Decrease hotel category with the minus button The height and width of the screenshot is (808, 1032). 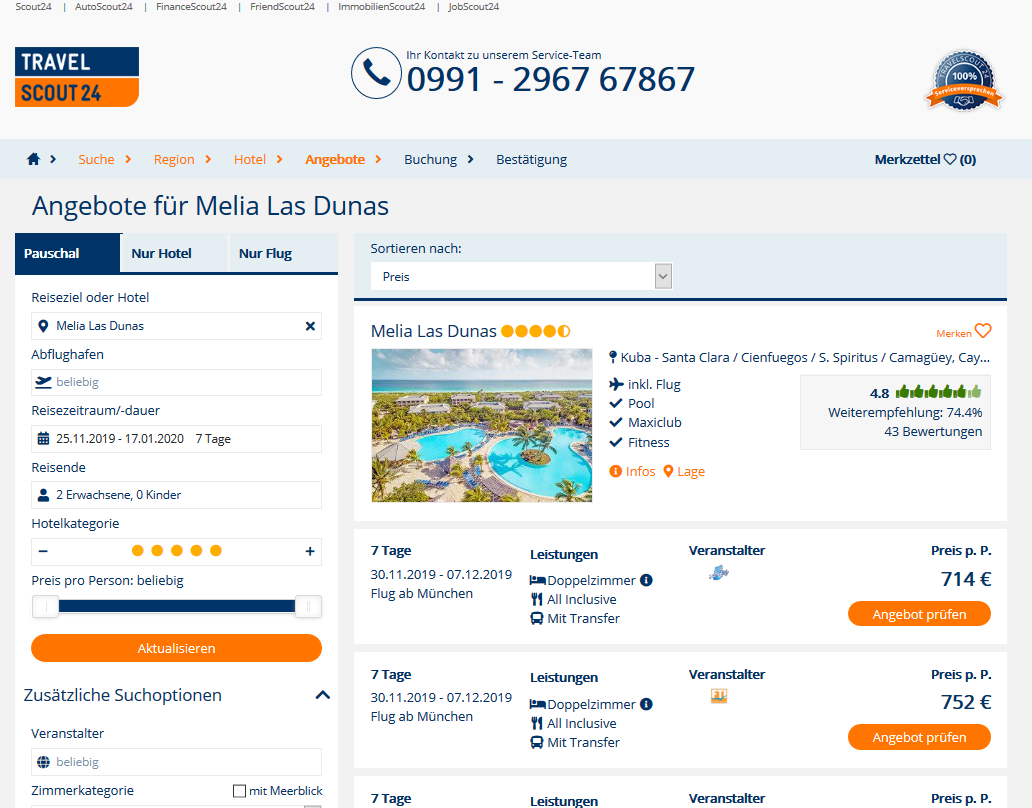(x=43, y=551)
